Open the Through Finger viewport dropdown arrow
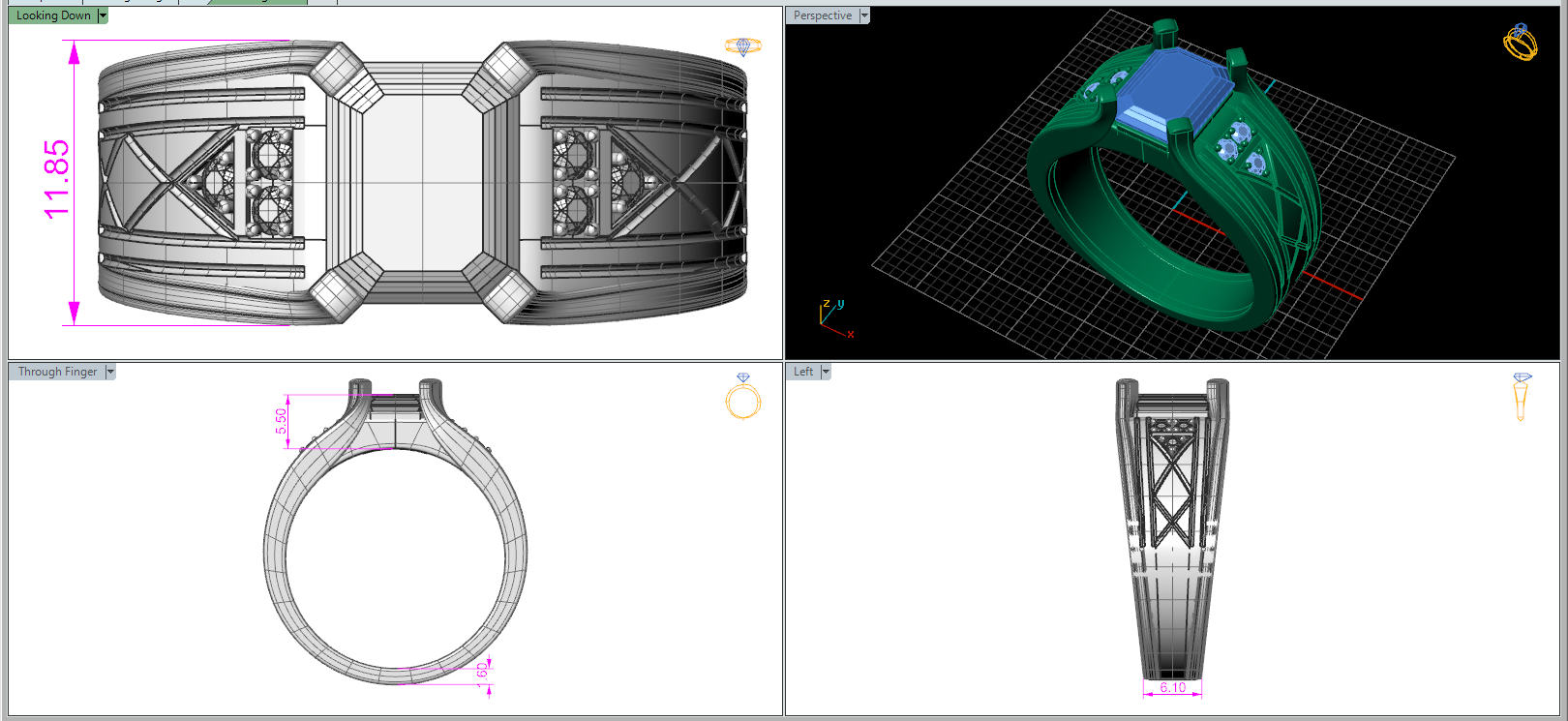The width and height of the screenshot is (1568, 721). pyautogui.click(x=110, y=372)
